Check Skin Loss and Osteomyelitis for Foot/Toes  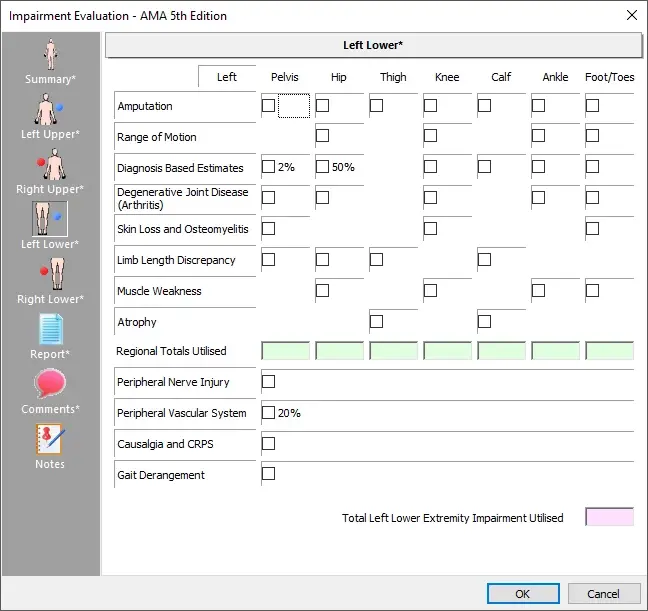592,229
